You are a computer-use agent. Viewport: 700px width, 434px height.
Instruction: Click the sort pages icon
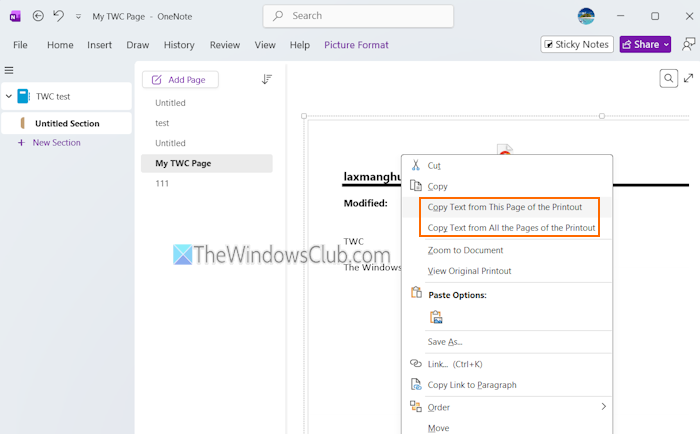[x=267, y=79]
